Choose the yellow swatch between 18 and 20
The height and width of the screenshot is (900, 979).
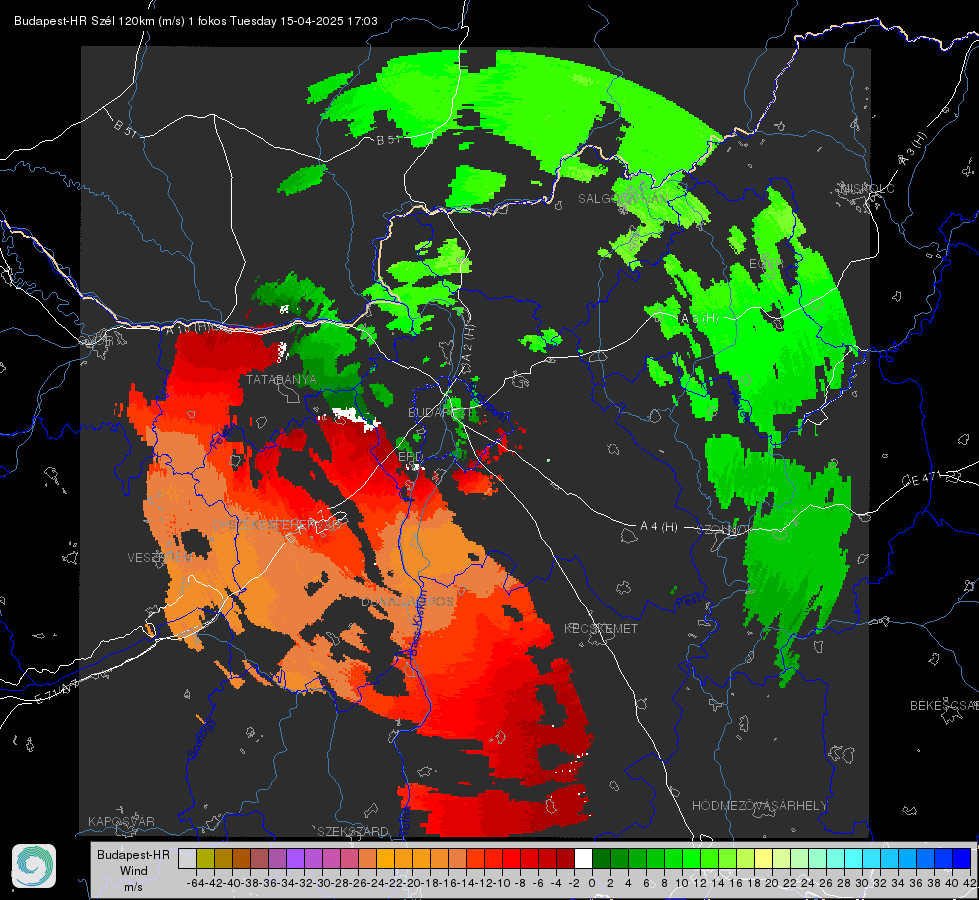coord(763,858)
